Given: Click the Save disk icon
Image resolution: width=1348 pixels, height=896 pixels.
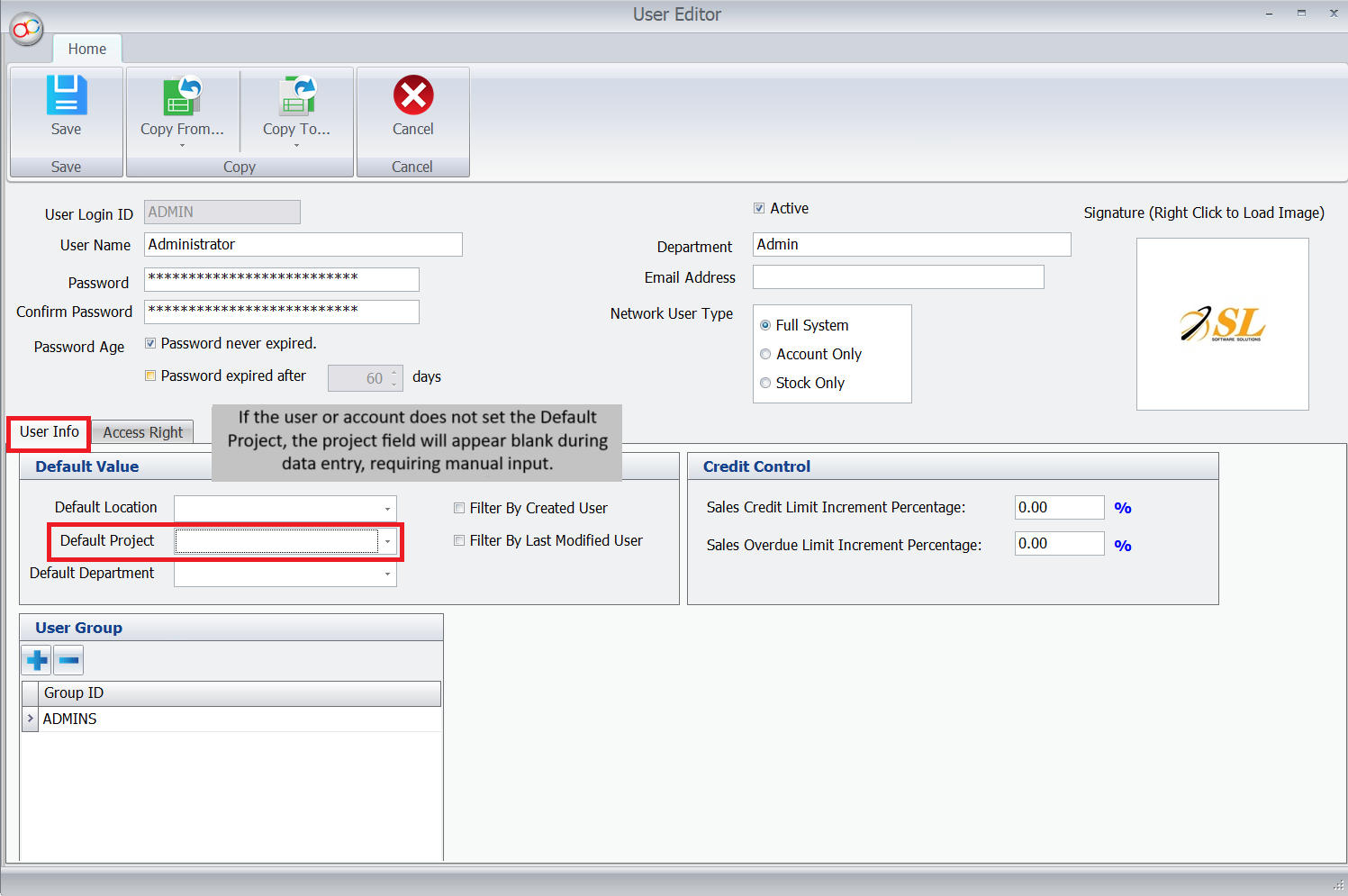Looking at the screenshot, I should tap(66, 95).
